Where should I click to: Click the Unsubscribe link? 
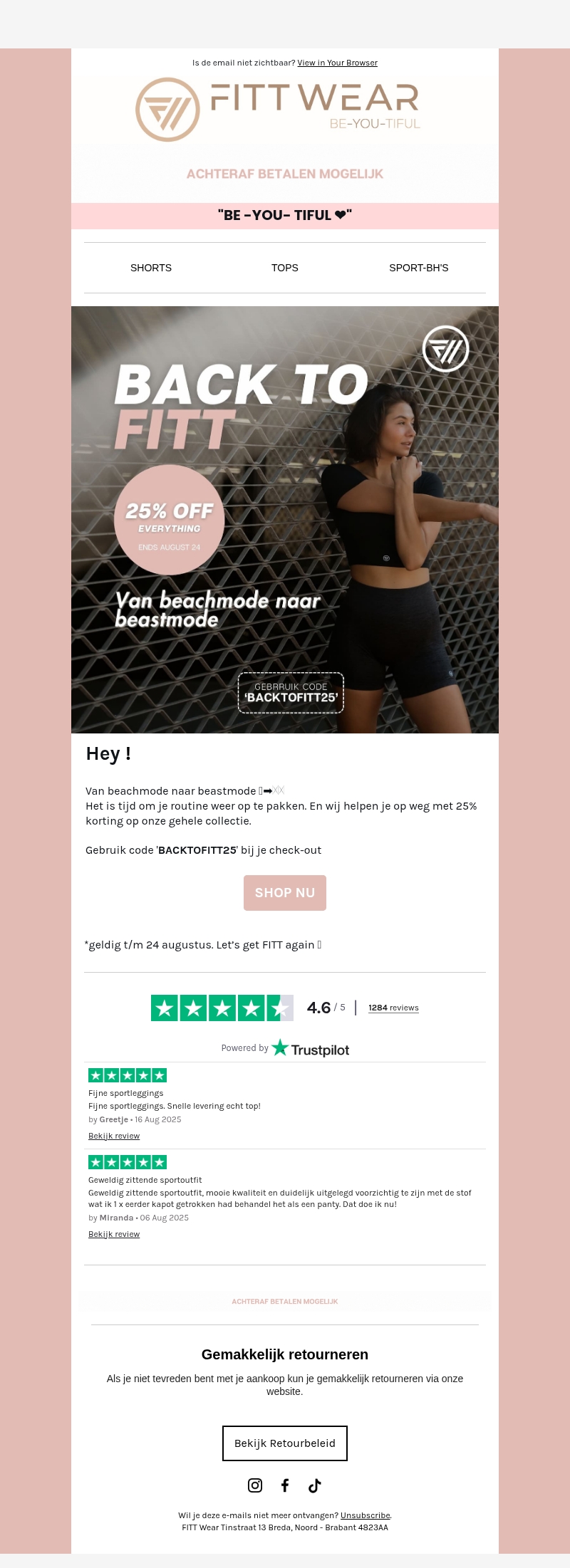pyautogui.click(x=366, y=1515)
